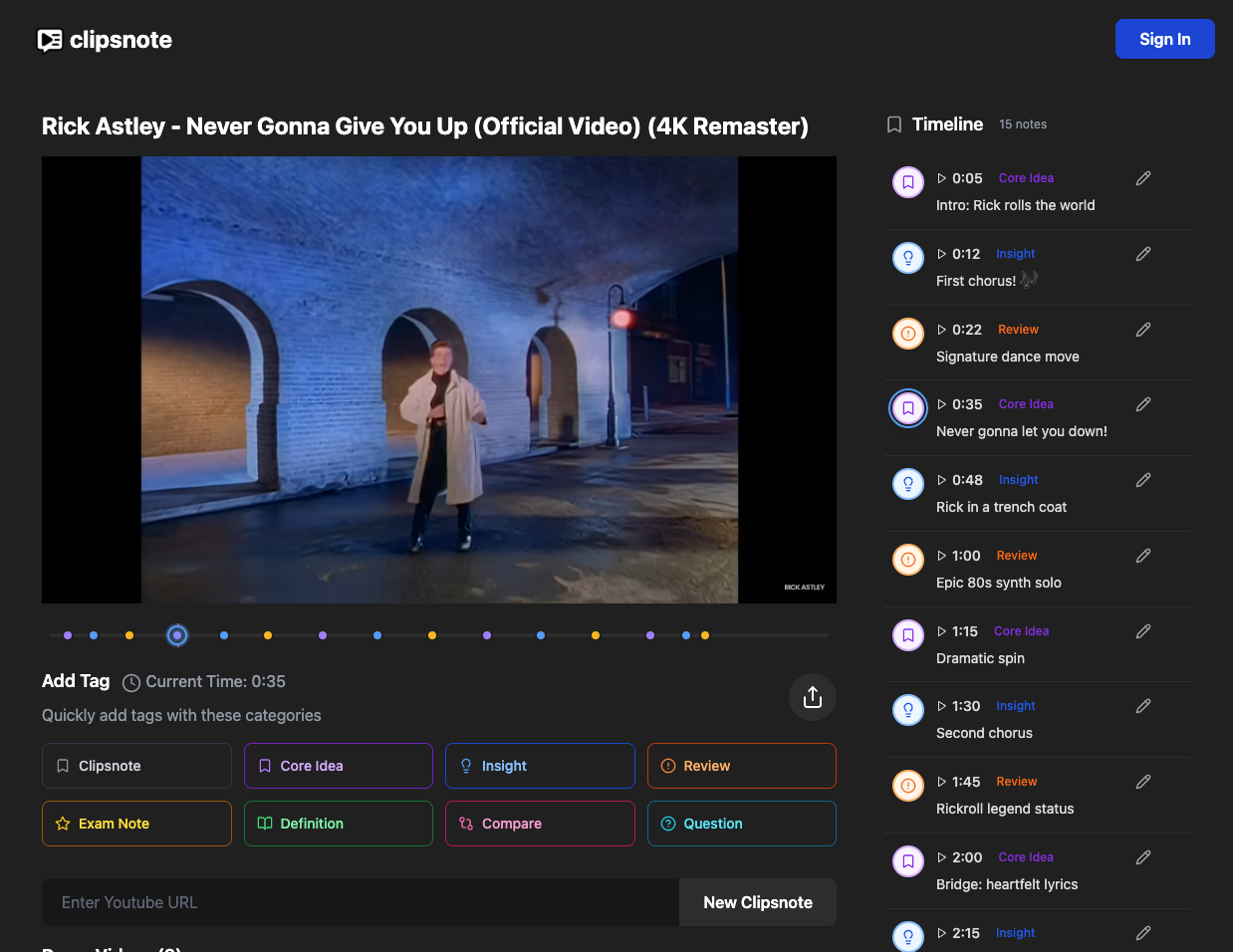This screenshot has width=1233, height=952.
Task: Add a Definition tag
Action: click(339, 824)
